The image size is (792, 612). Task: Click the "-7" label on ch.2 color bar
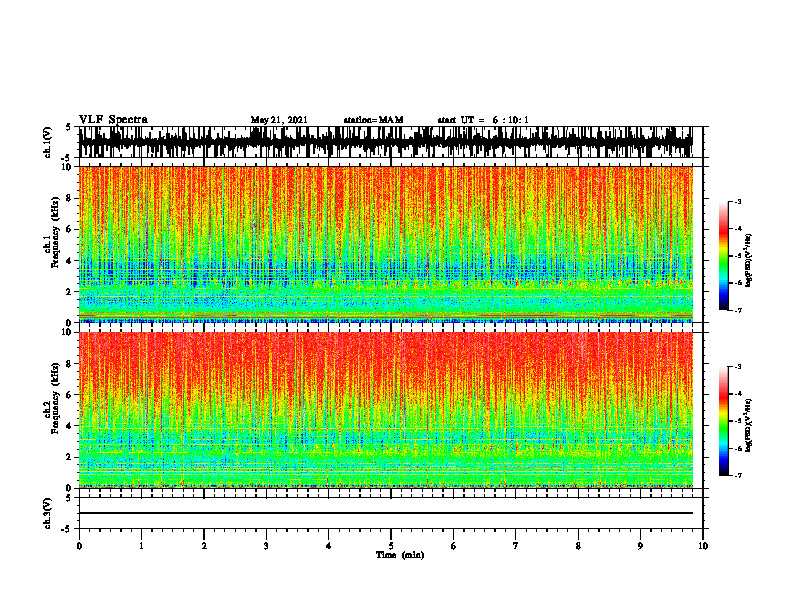click(x=738, y=475)
